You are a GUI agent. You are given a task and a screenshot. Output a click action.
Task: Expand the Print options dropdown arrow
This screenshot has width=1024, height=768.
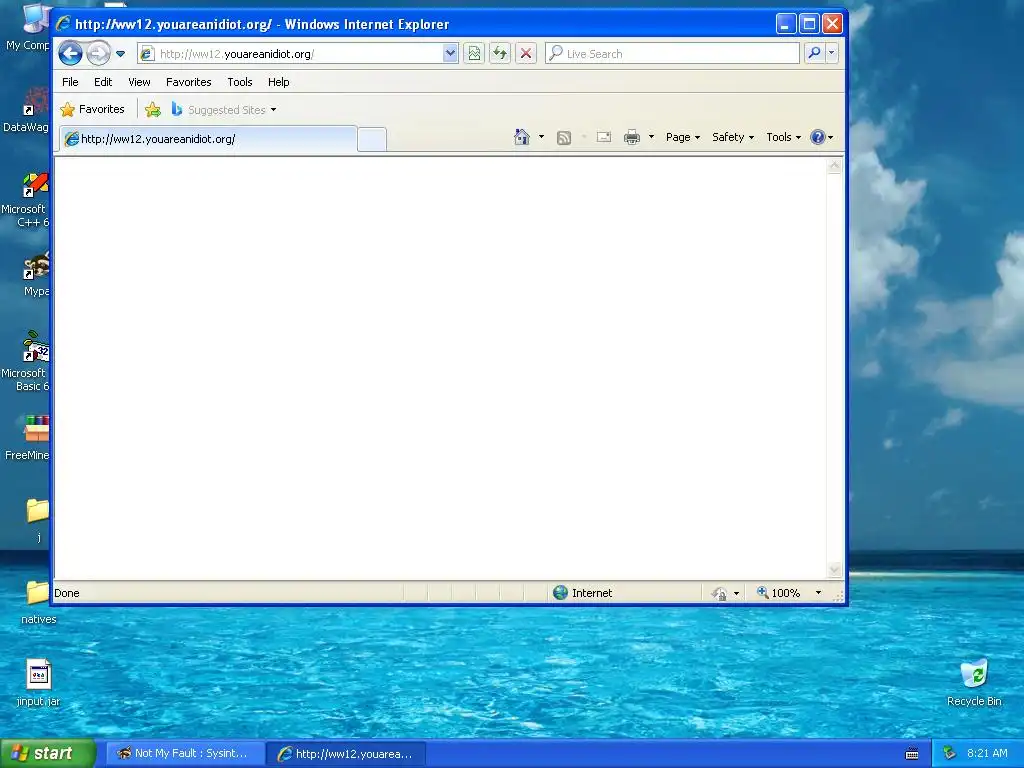point(651,137)
